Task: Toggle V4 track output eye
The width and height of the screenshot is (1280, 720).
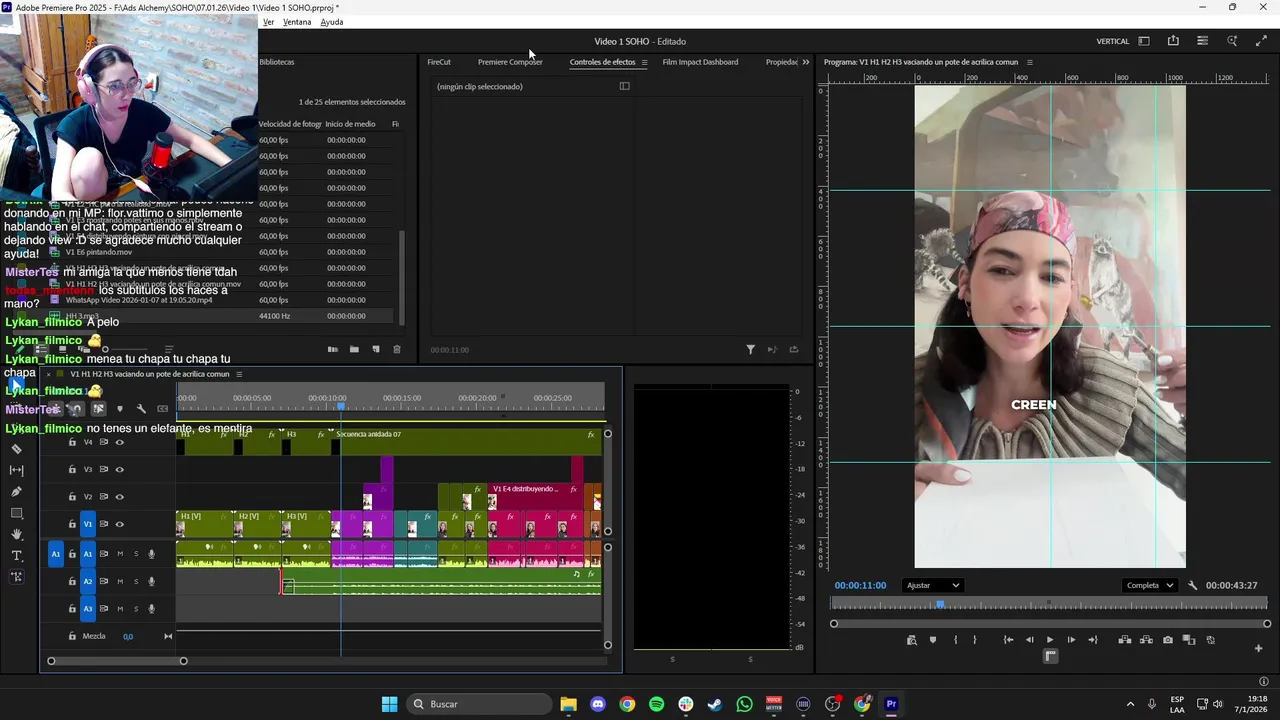Action: click(x=120, y=442)
